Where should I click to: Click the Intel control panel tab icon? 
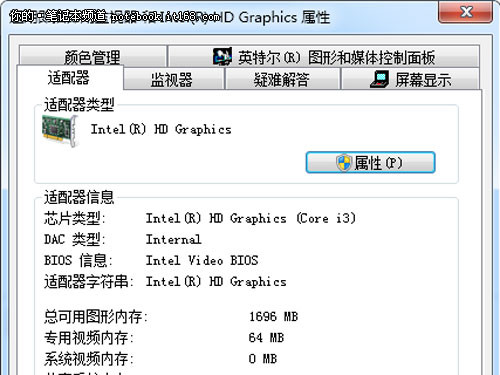tap(222, 57)
